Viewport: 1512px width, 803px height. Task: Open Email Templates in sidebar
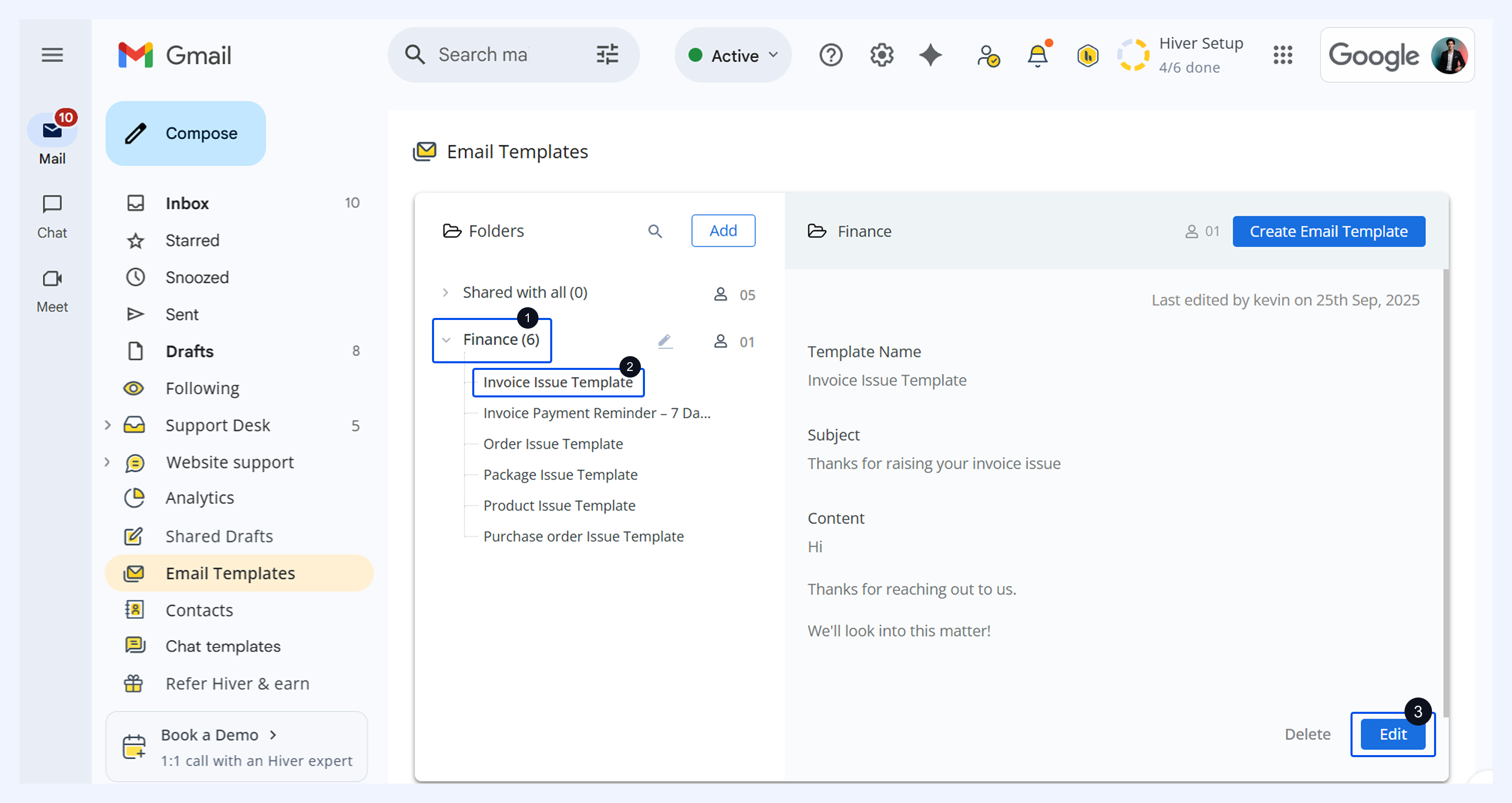(x=239, y=573)
